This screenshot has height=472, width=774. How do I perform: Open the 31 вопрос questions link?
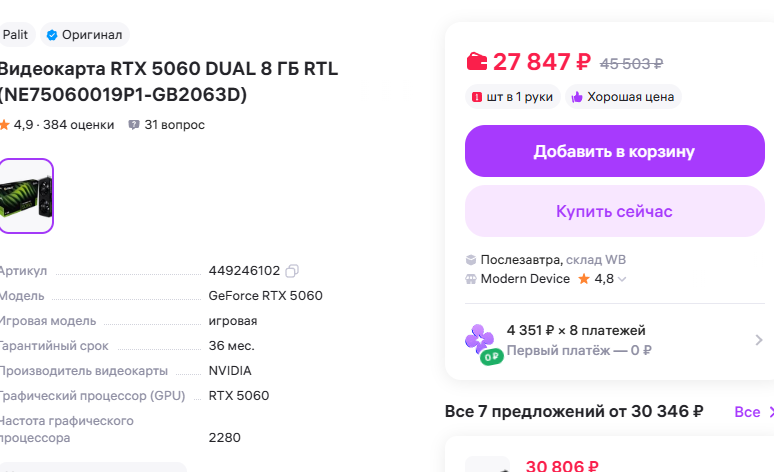pyautogui.click(x=174, y=125)
